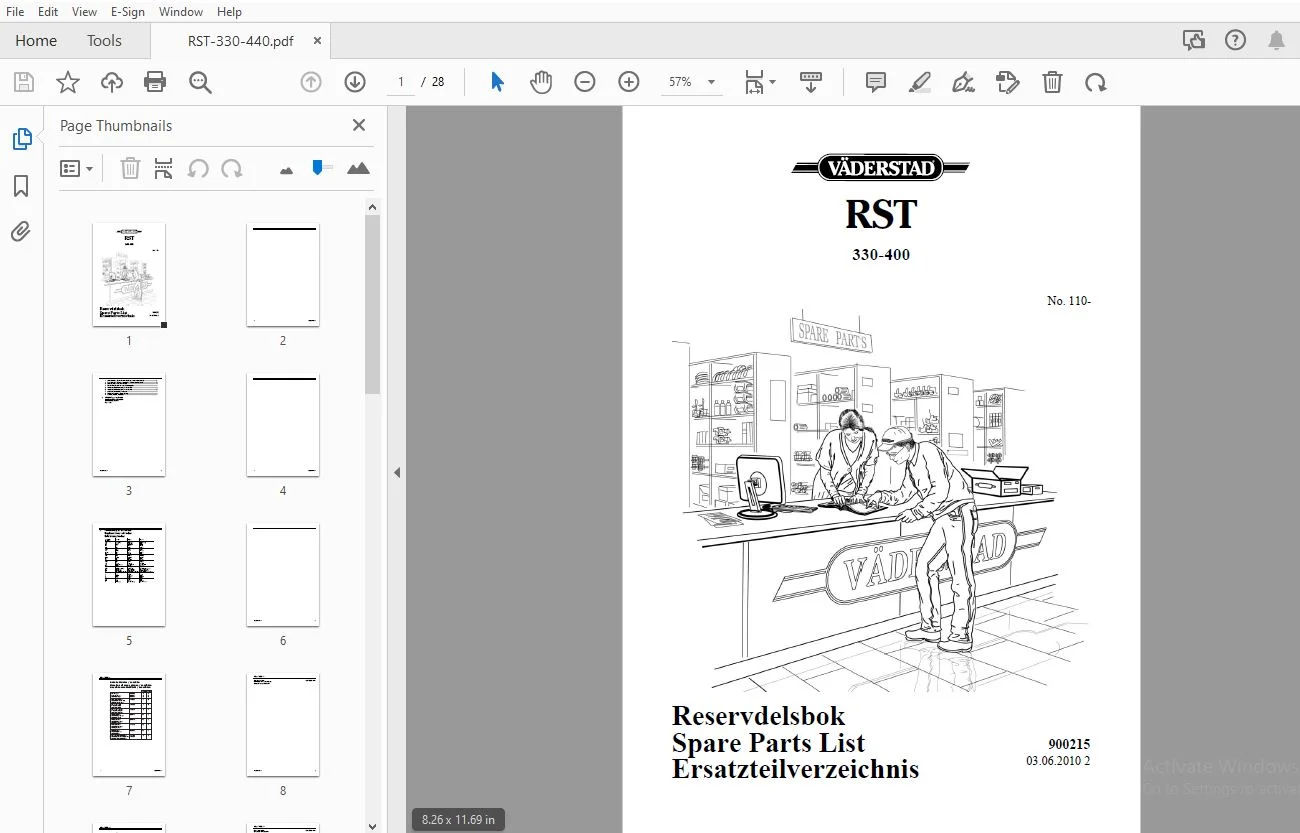The width and height of the screenshot is (1300, 833).
Task: Show the Page Thumbnails panel icon
Action: (x=21, y=140)
